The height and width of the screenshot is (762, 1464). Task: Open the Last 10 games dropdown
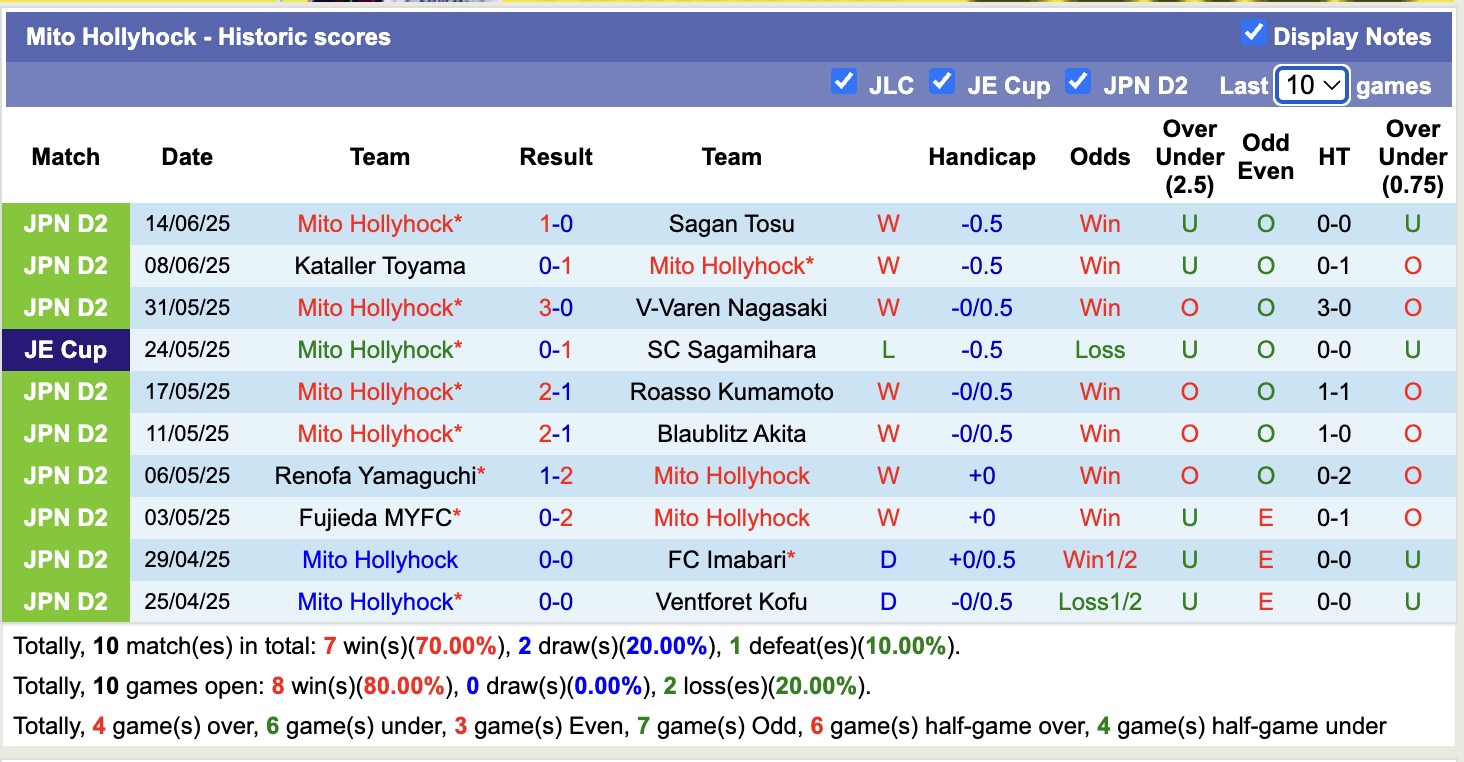[x=1312, y=85]
